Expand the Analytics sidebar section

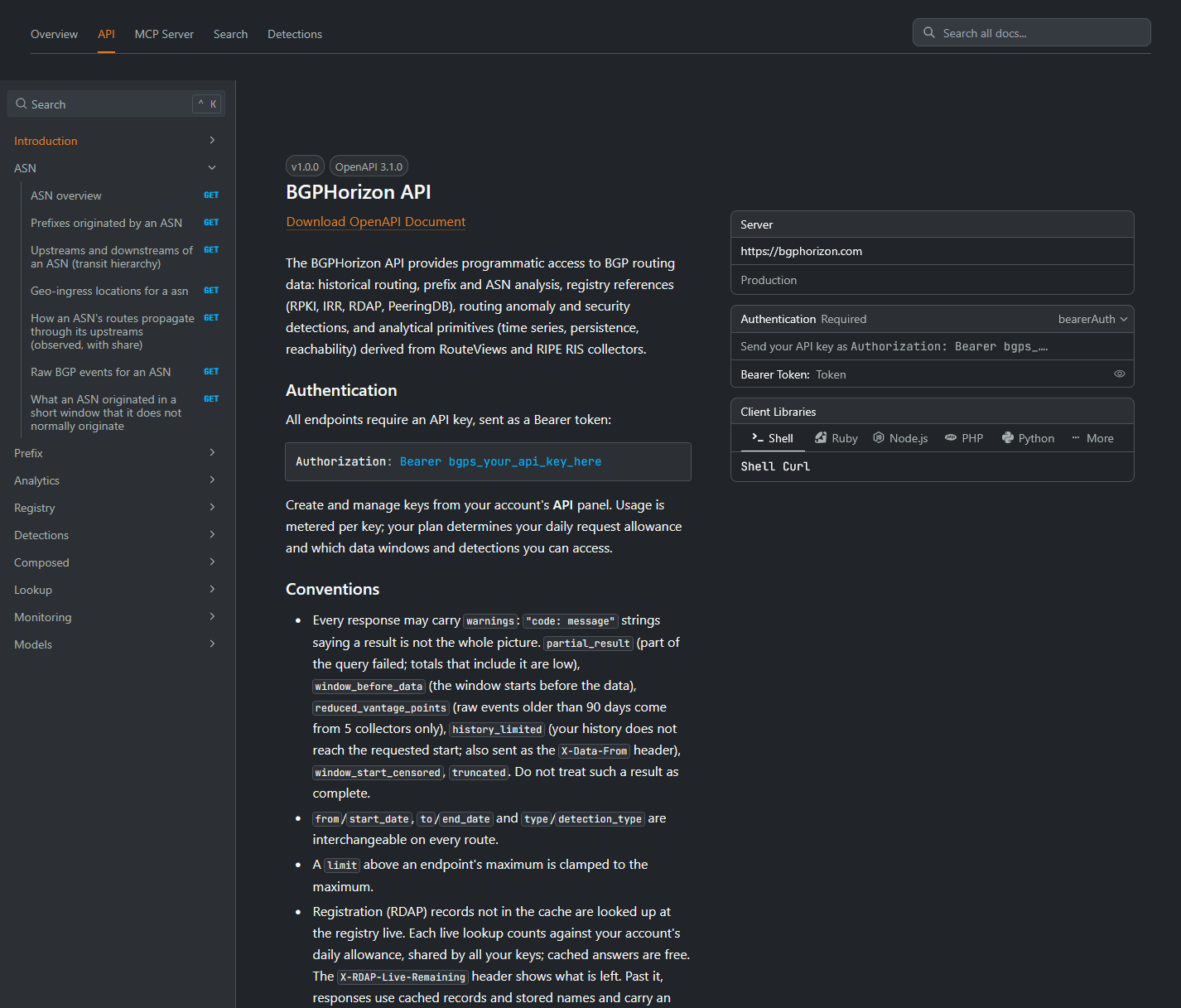[x=212, y=480]
